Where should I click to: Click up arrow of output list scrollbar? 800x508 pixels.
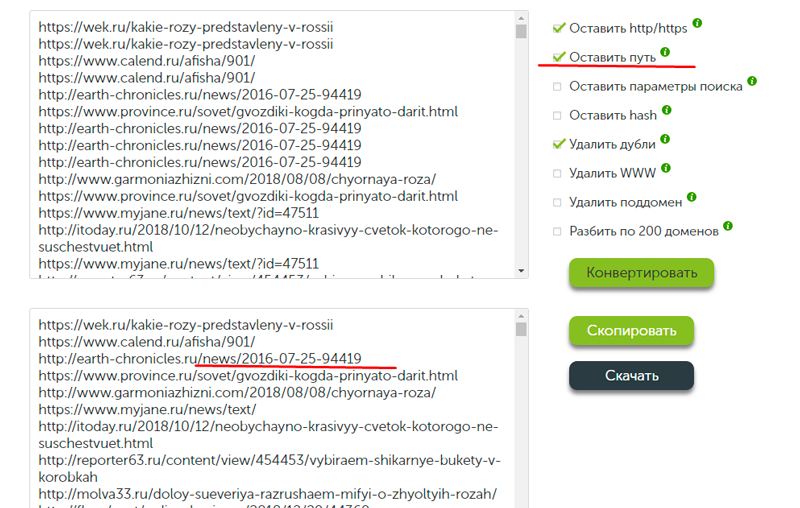point(521,316)
